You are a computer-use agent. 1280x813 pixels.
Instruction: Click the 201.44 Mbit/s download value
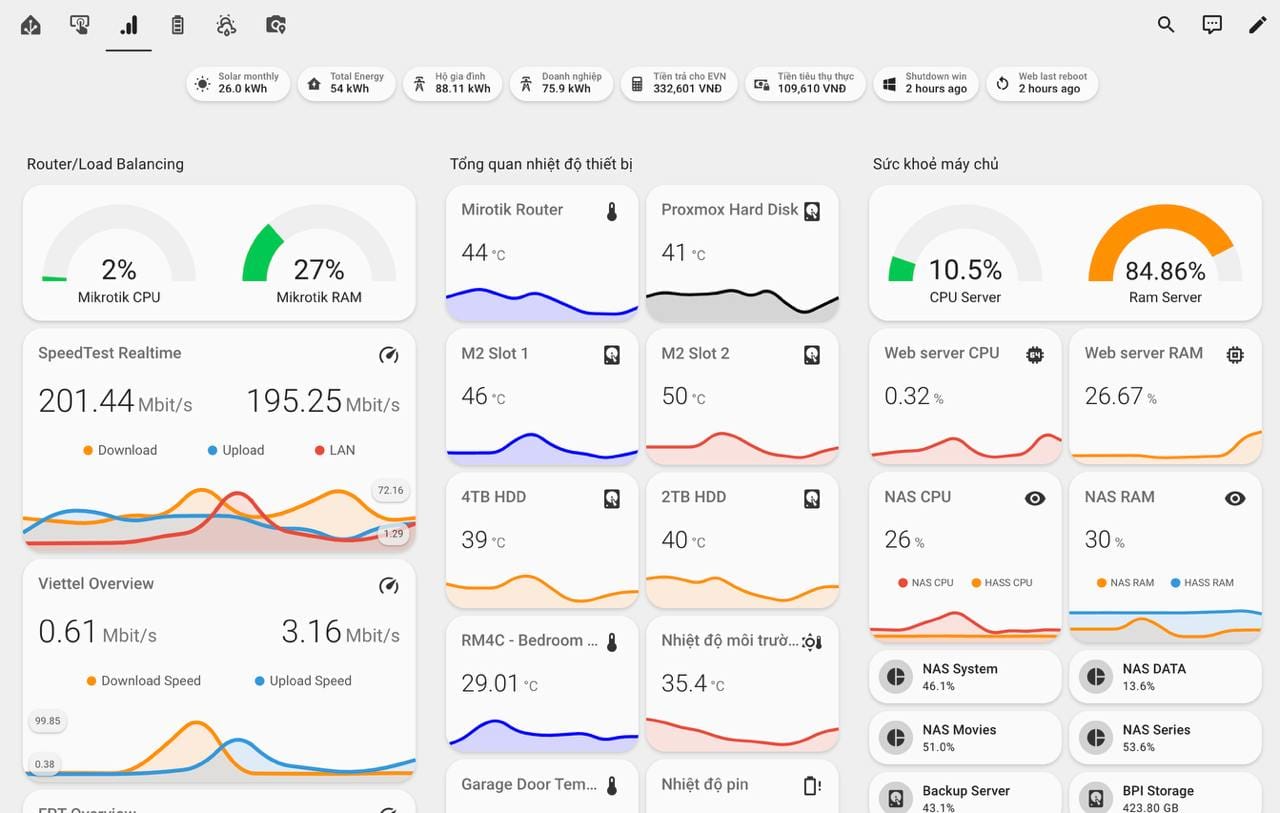click(115, 401)
